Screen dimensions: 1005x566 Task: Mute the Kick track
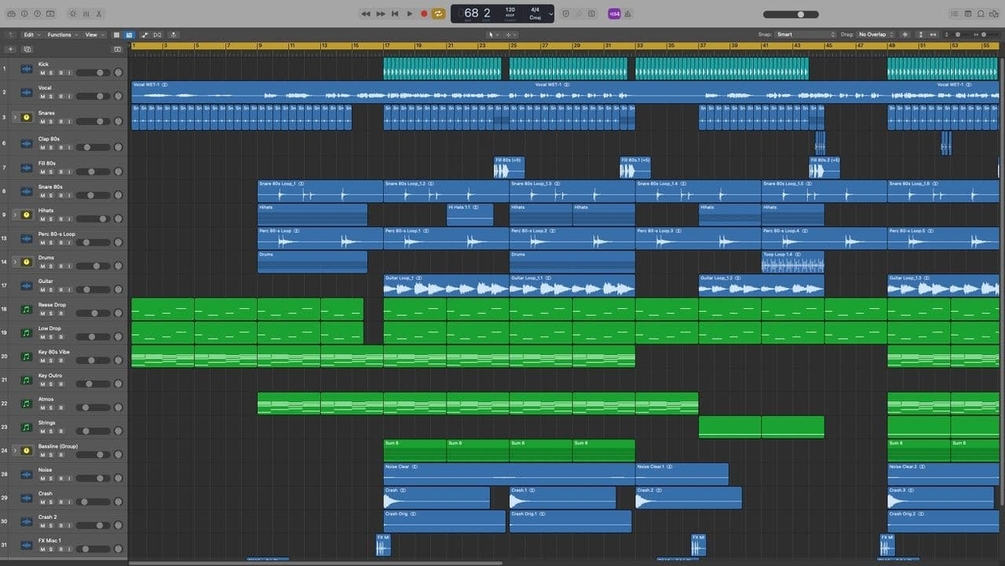pos(43,73)
